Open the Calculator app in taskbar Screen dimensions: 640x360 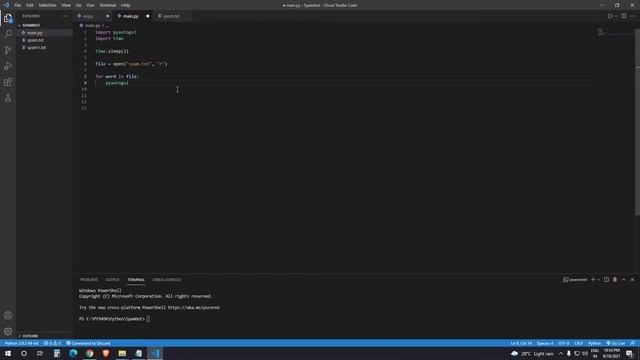pyautogui.click(x=57, y=353)
